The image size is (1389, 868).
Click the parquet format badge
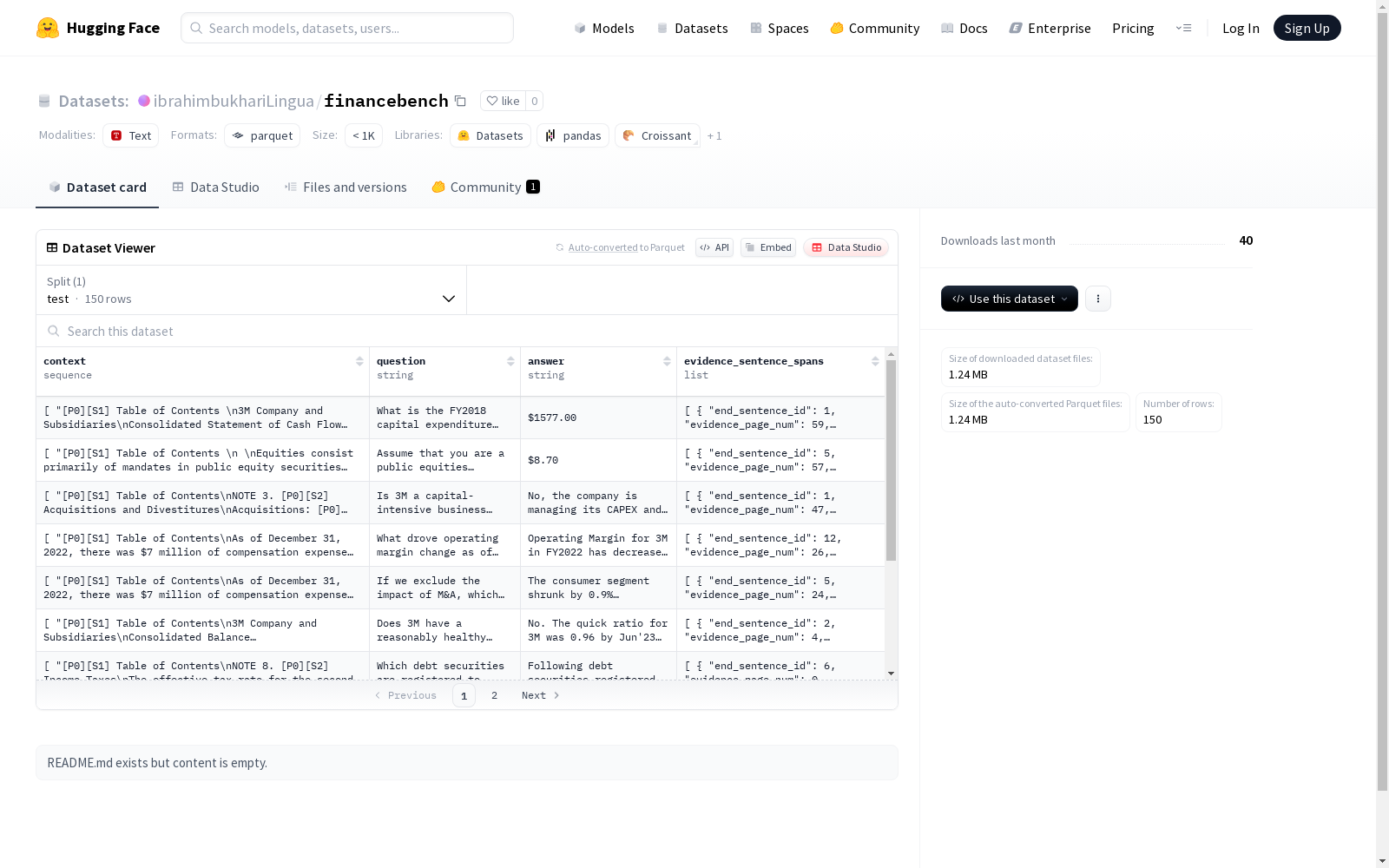(x=261, y=135)
